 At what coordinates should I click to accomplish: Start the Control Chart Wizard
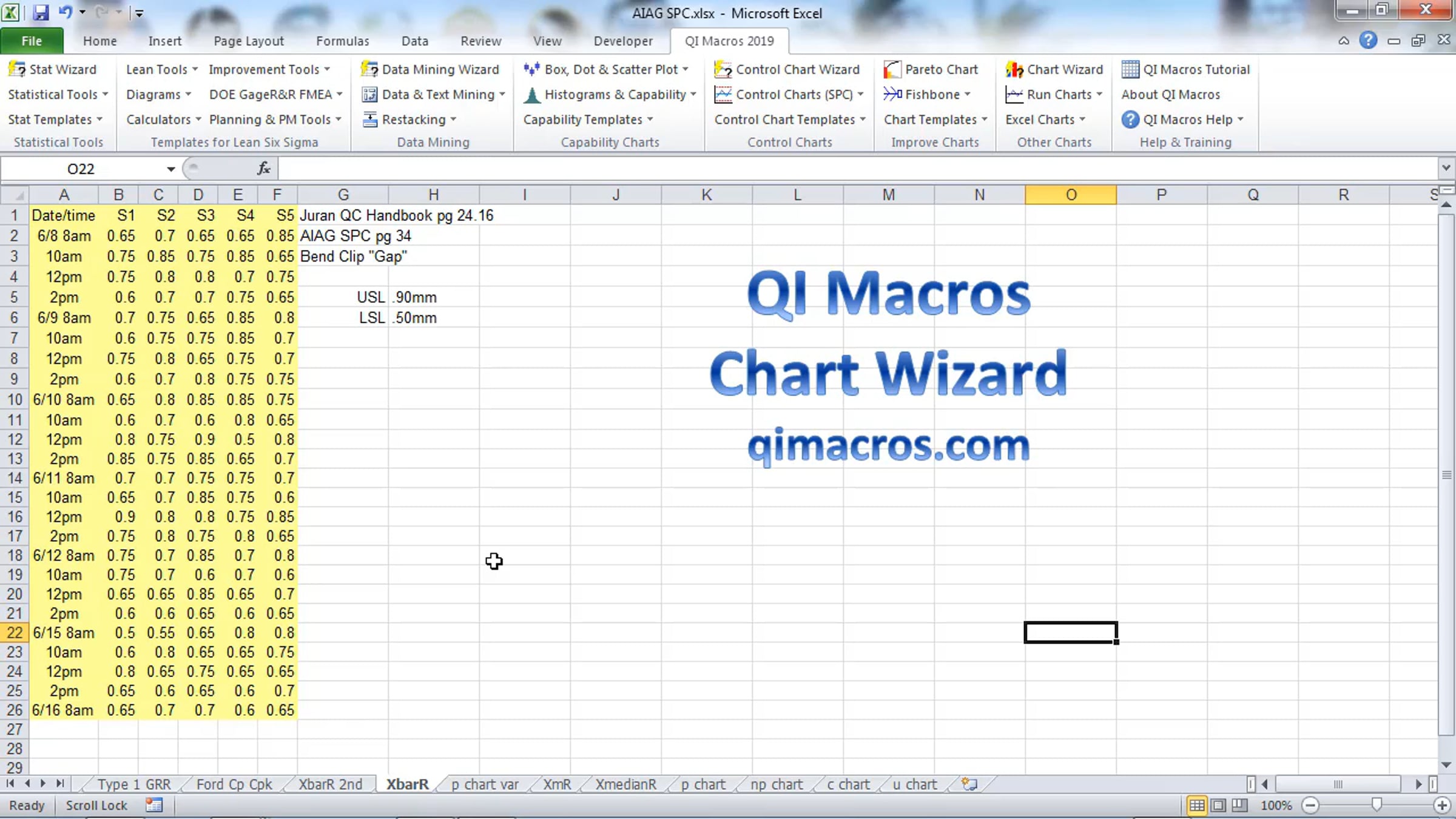787,69
